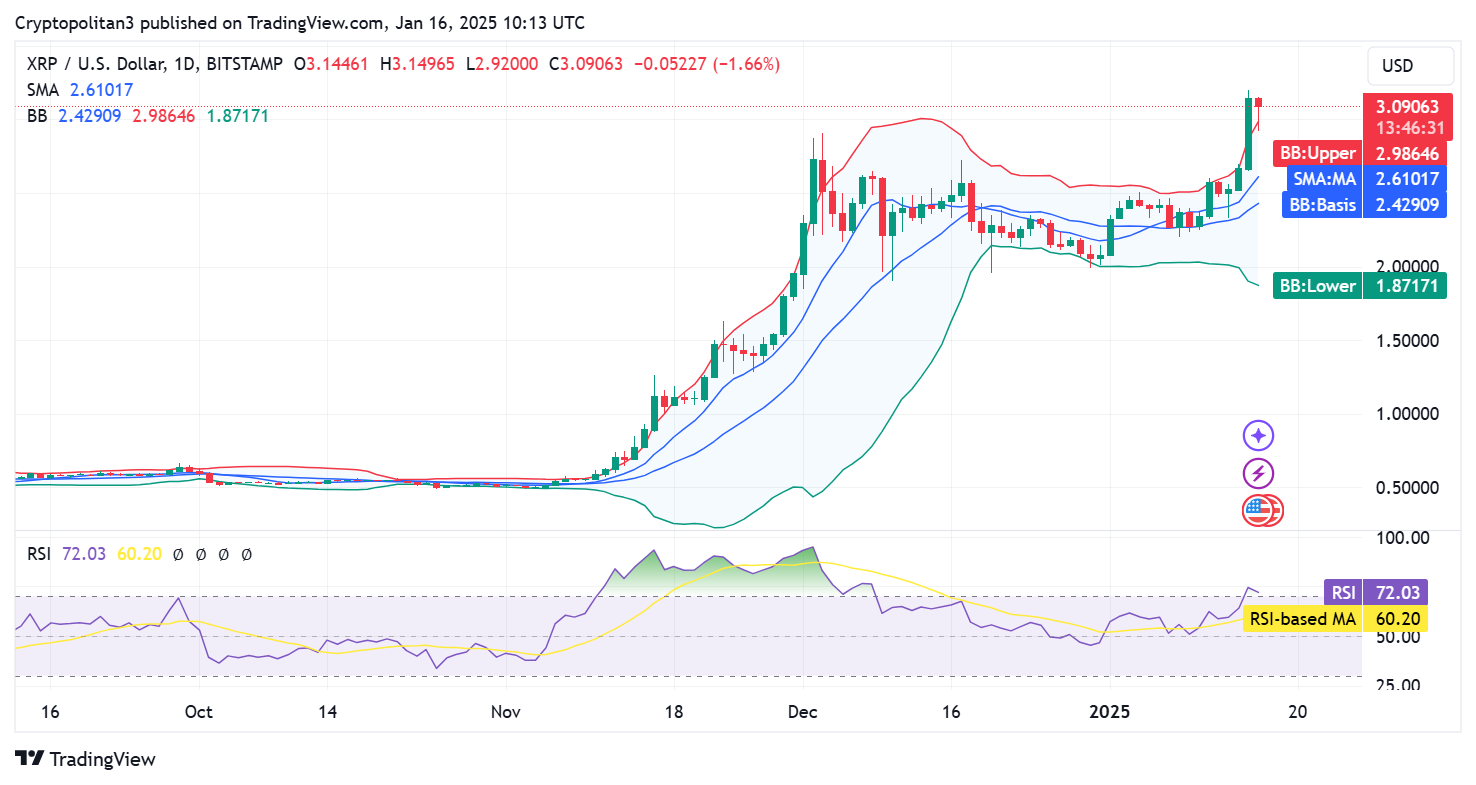
Task: Select the purple RSI value label
Action: (x=1343, y=592)
